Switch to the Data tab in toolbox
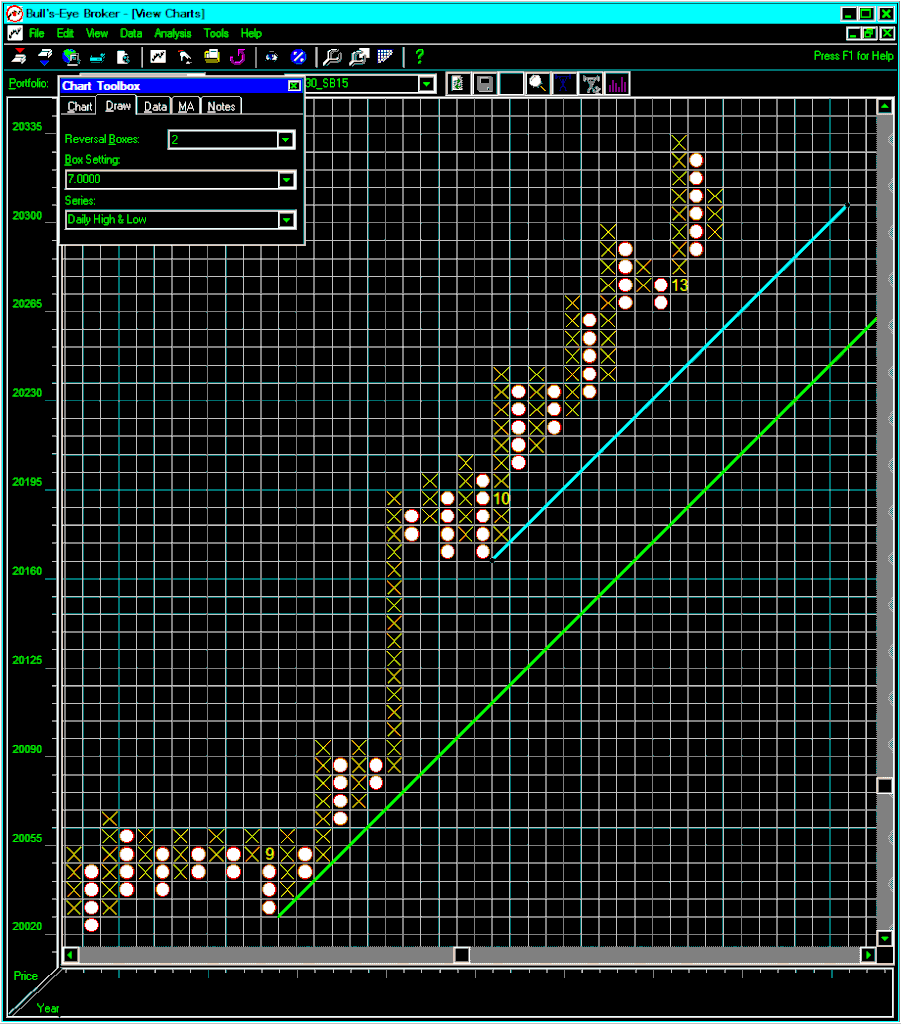Viewport: 901px width, 1024px height. (155, 106)
